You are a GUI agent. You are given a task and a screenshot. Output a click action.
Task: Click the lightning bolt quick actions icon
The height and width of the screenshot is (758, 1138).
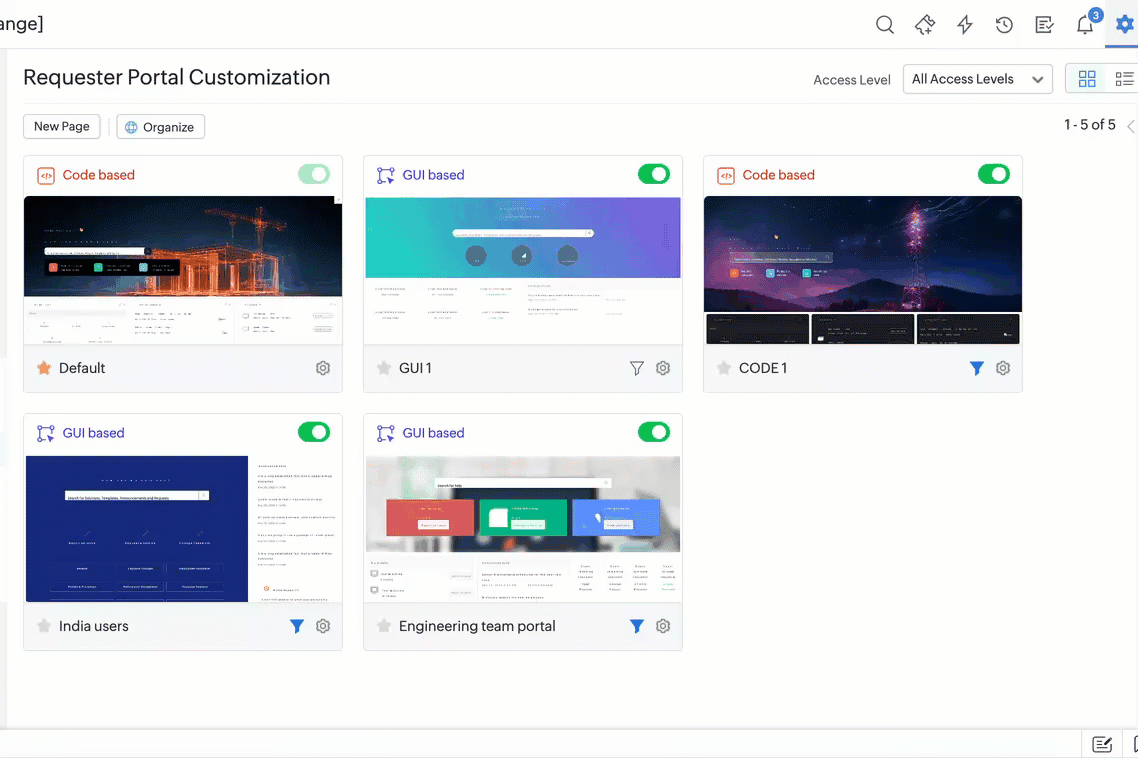pos(964,25)
